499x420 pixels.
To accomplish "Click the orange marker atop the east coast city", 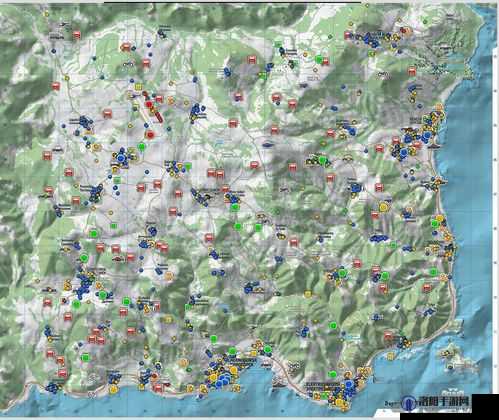I will click(x=439, y=108).
